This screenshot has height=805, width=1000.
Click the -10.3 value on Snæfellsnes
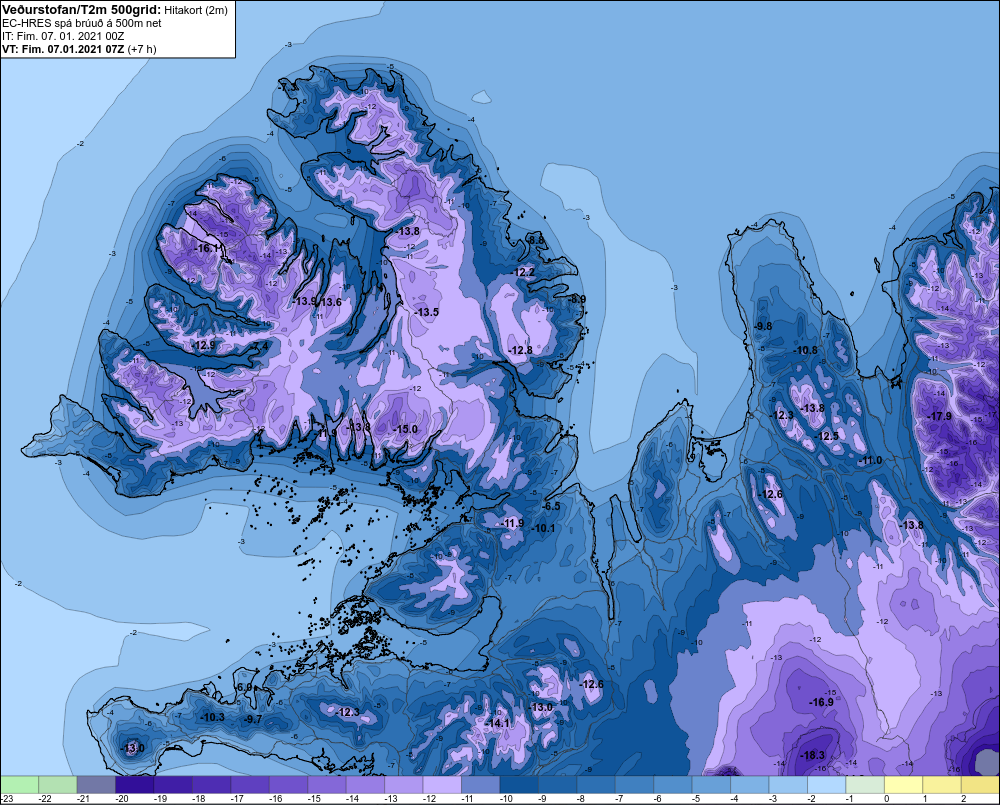tap(212, 717)
